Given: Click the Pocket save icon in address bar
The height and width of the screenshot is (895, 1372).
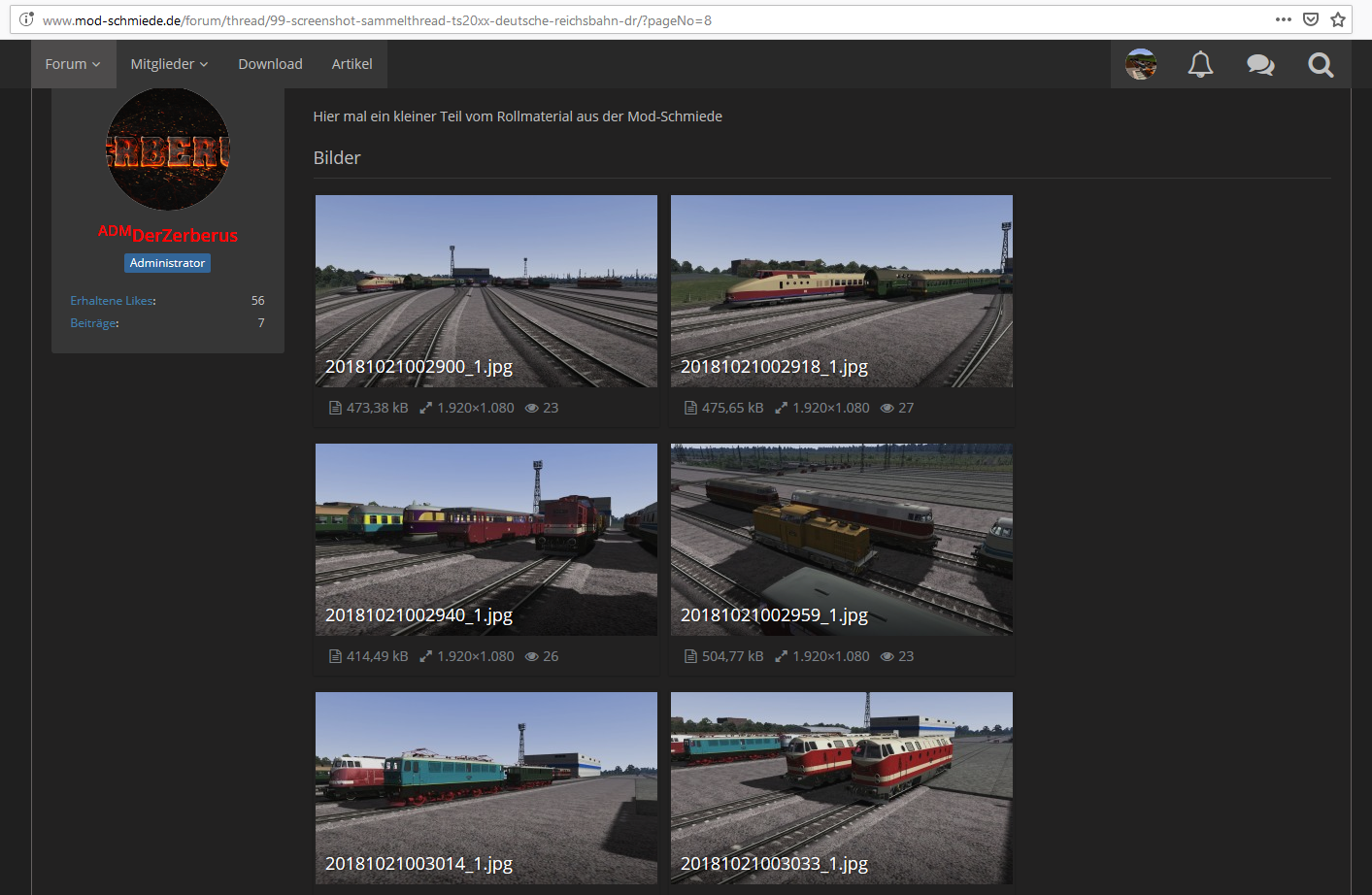Looking at the screenshot, I should (x=1311, y=19).
